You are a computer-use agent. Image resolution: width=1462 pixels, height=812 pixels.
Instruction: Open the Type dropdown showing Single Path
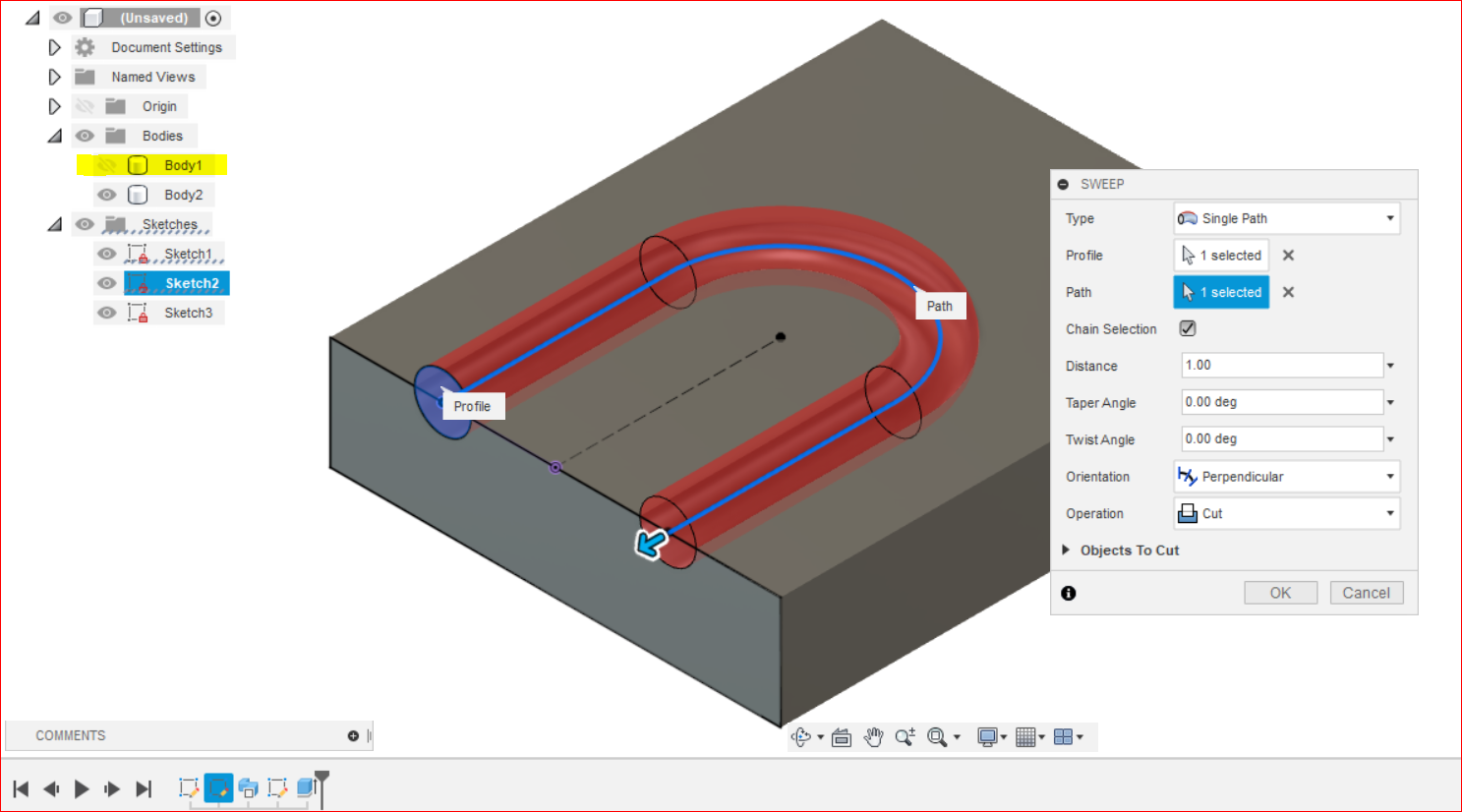coord(1287,218)
